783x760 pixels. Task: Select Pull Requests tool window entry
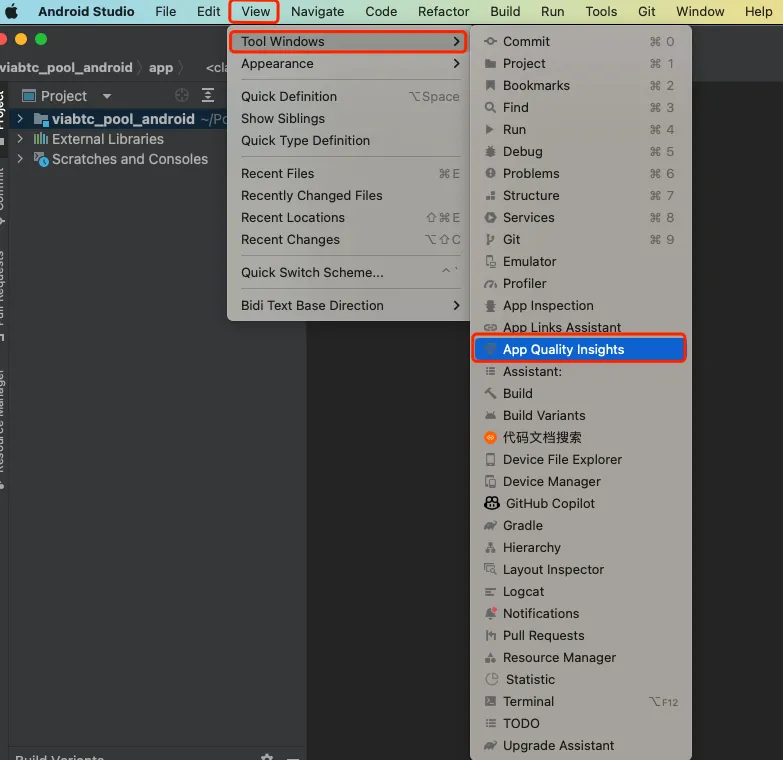(x=581, y=635)
